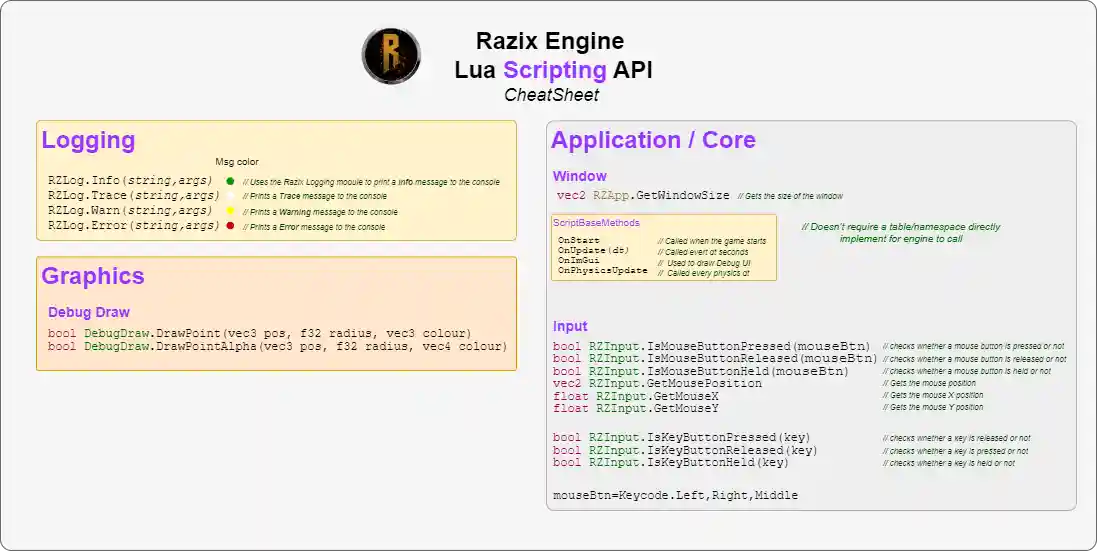1098x551 pixels.
Task: Select 'RZInput.IsMouseButtonReleased(mouseBtn)' line
Action: click(715, 358)
